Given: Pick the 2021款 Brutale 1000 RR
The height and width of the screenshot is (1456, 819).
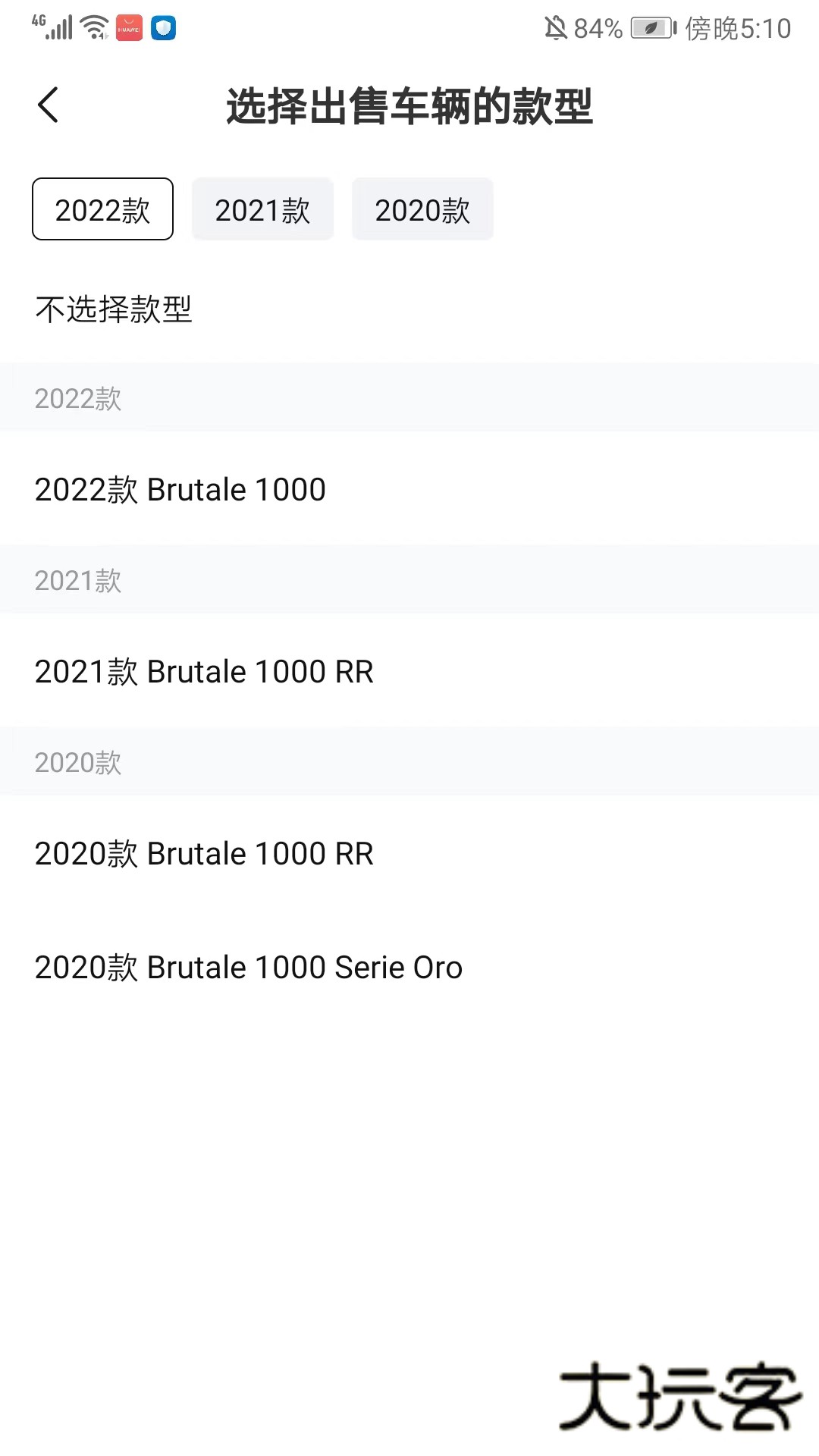Looking at the screenshot, I should pos(204,672).
